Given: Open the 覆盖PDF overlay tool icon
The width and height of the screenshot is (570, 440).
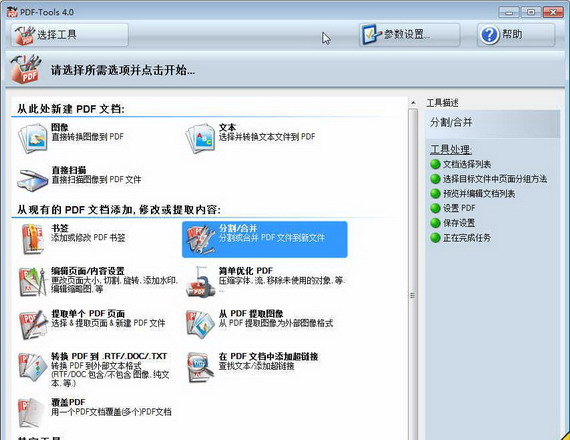Looking at the screenshot, I should 32,413.
